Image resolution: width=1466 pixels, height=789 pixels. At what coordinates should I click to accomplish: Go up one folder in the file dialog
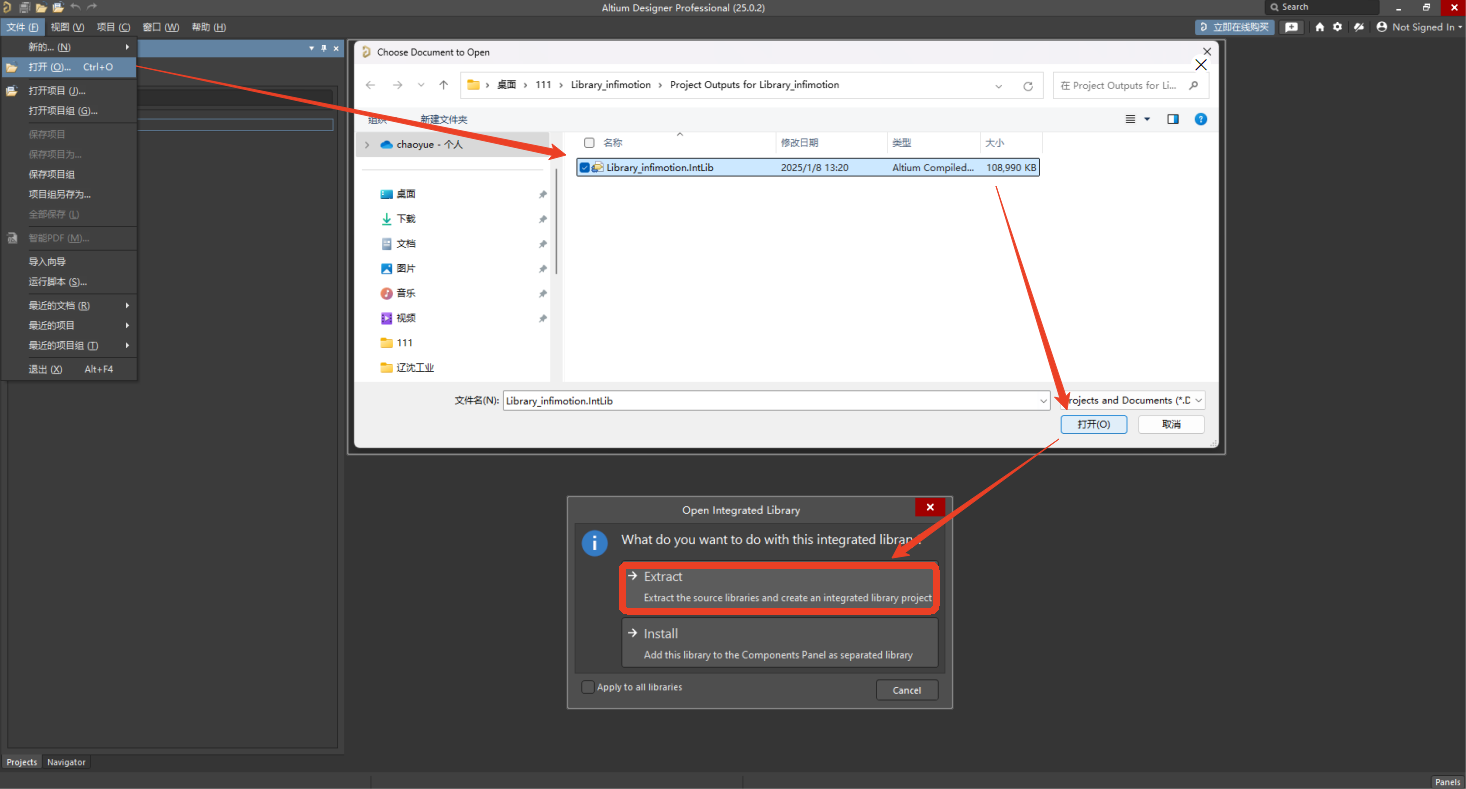pyautogui.click(x=444, y=85)
